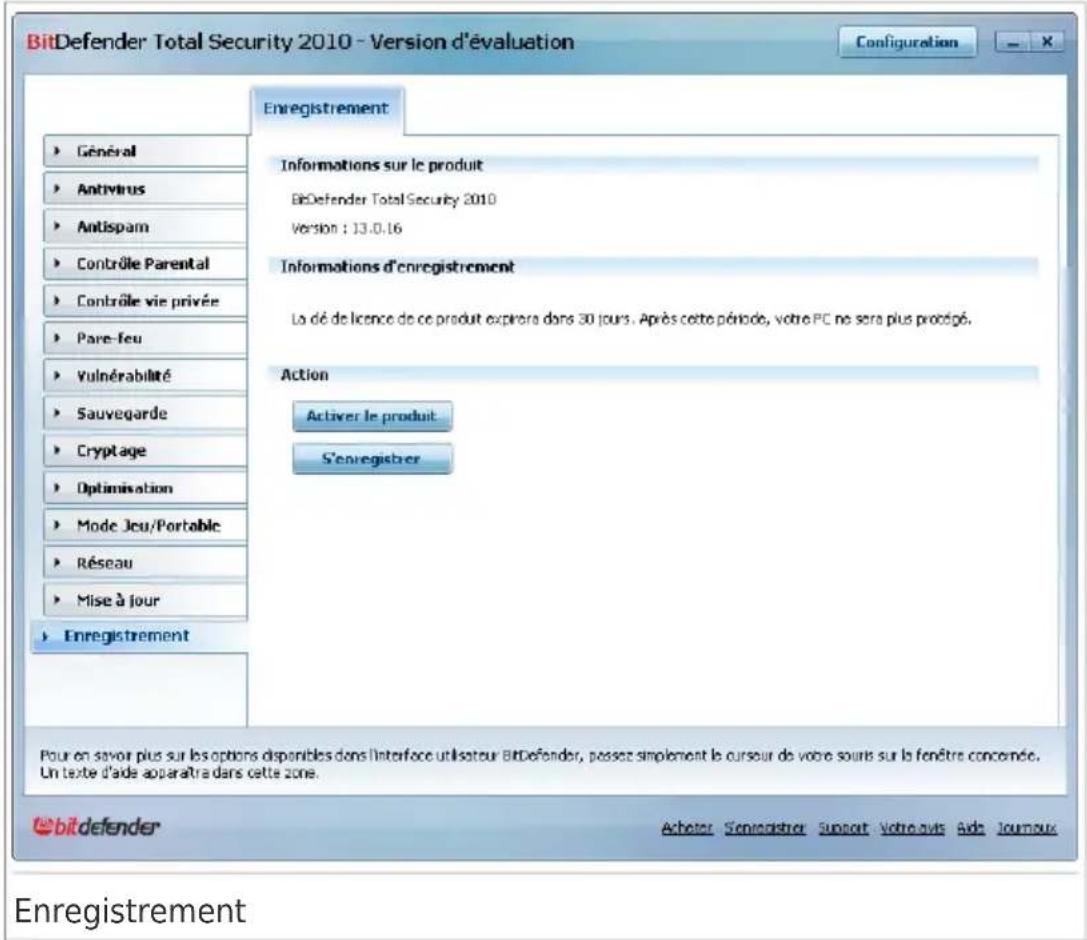Open the Configuration button
The image size is (1087, 940).
907,42
